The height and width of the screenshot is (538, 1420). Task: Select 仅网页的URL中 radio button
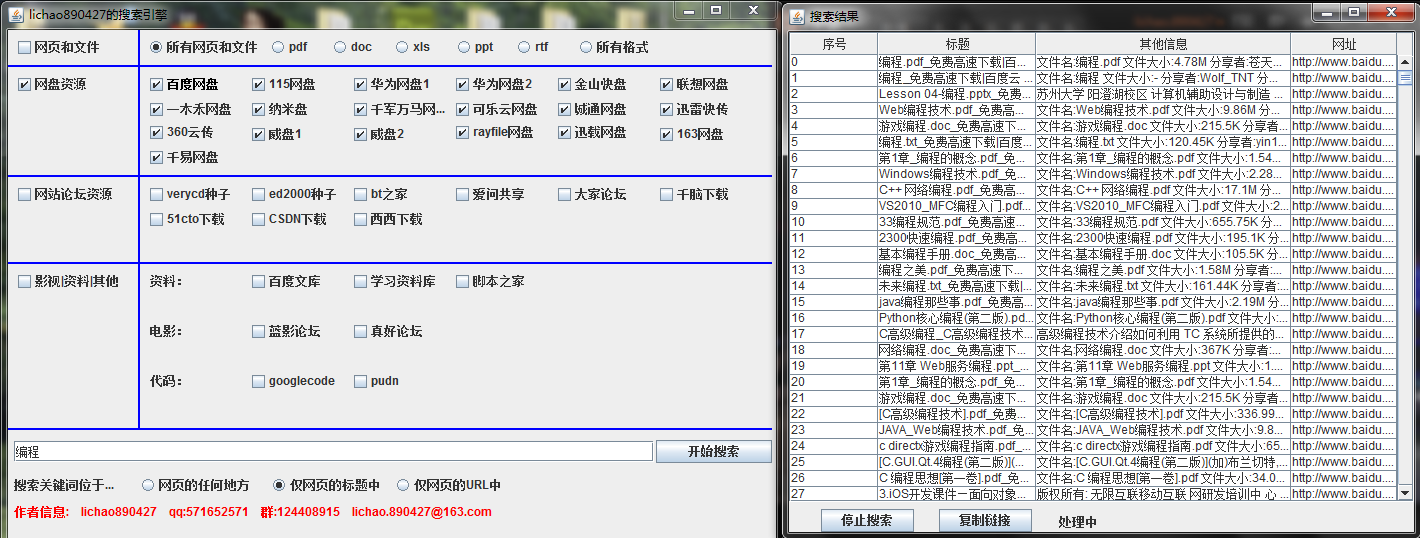coord(403,485)
